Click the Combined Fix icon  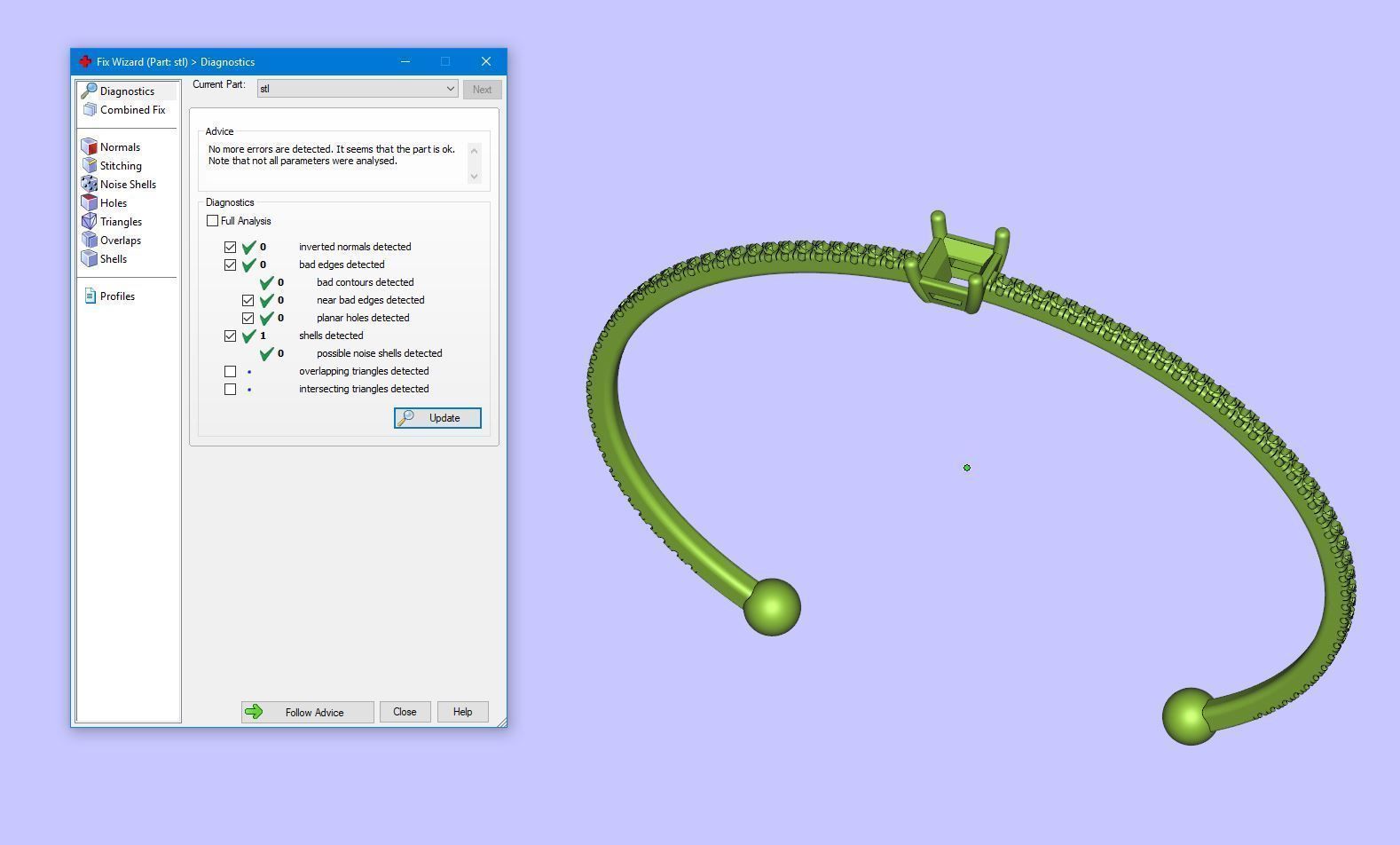[x=90, y=110]
